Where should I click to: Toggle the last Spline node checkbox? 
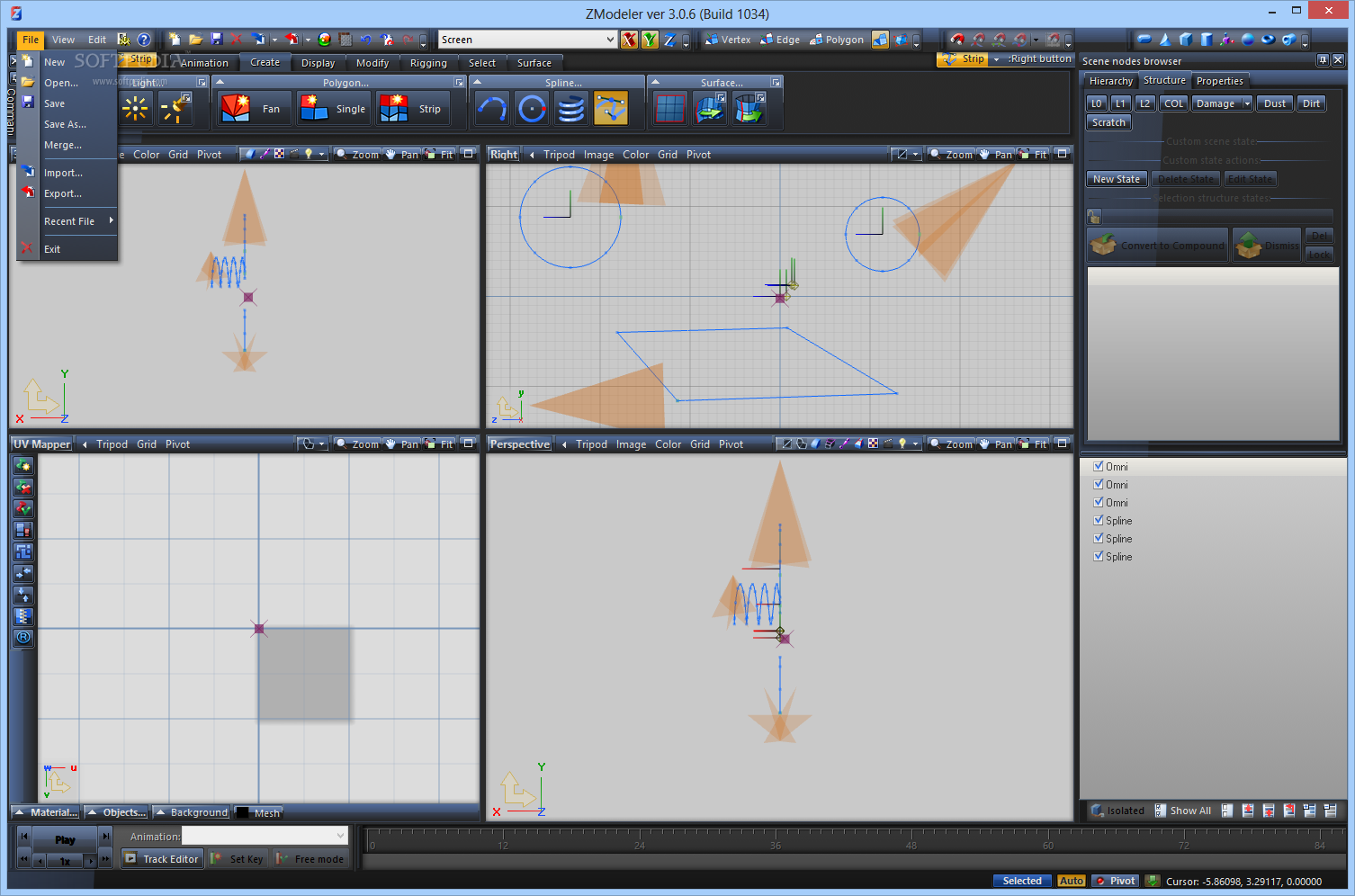[x=1098, y=556]
